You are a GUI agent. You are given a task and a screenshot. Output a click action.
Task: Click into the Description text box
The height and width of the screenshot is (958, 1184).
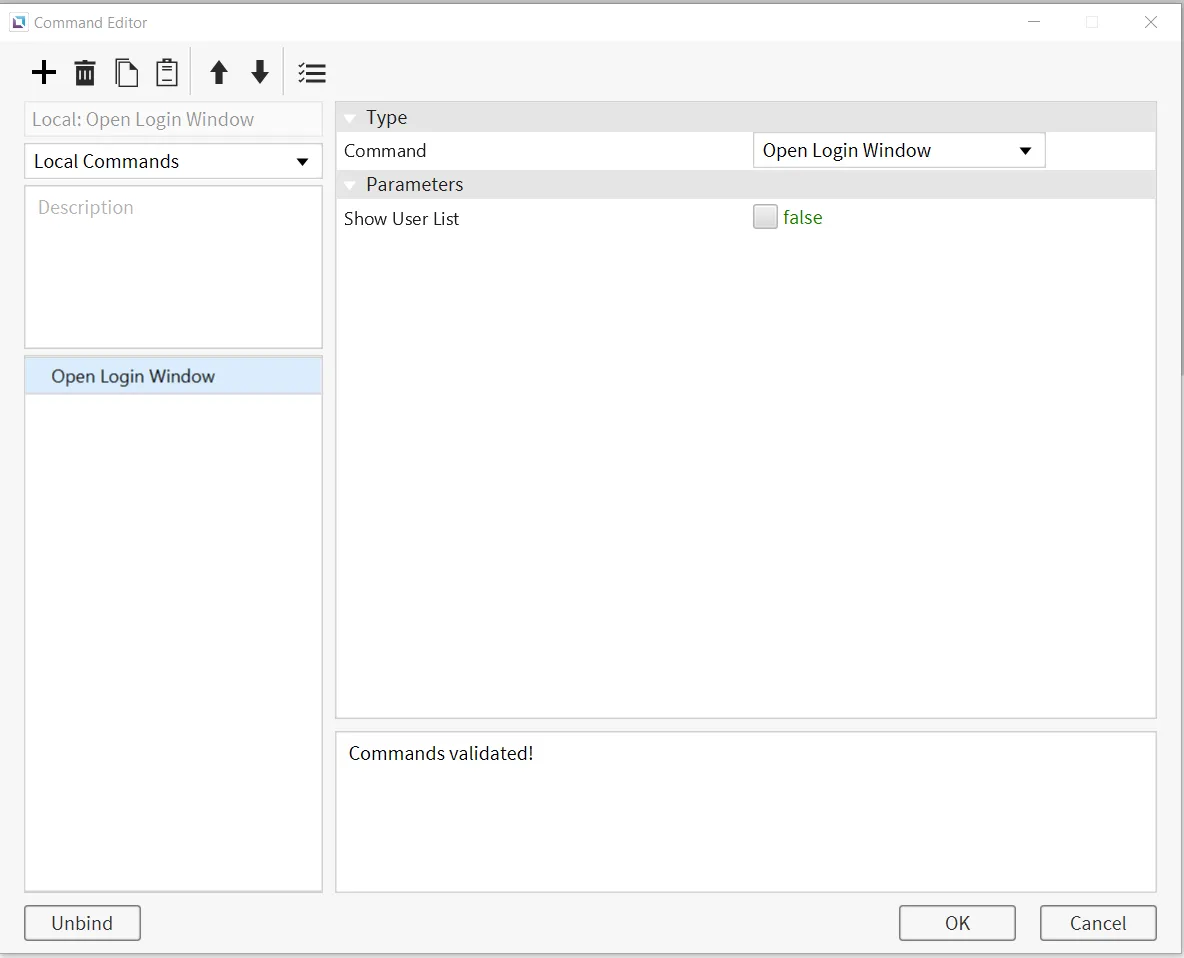(173, 267)
